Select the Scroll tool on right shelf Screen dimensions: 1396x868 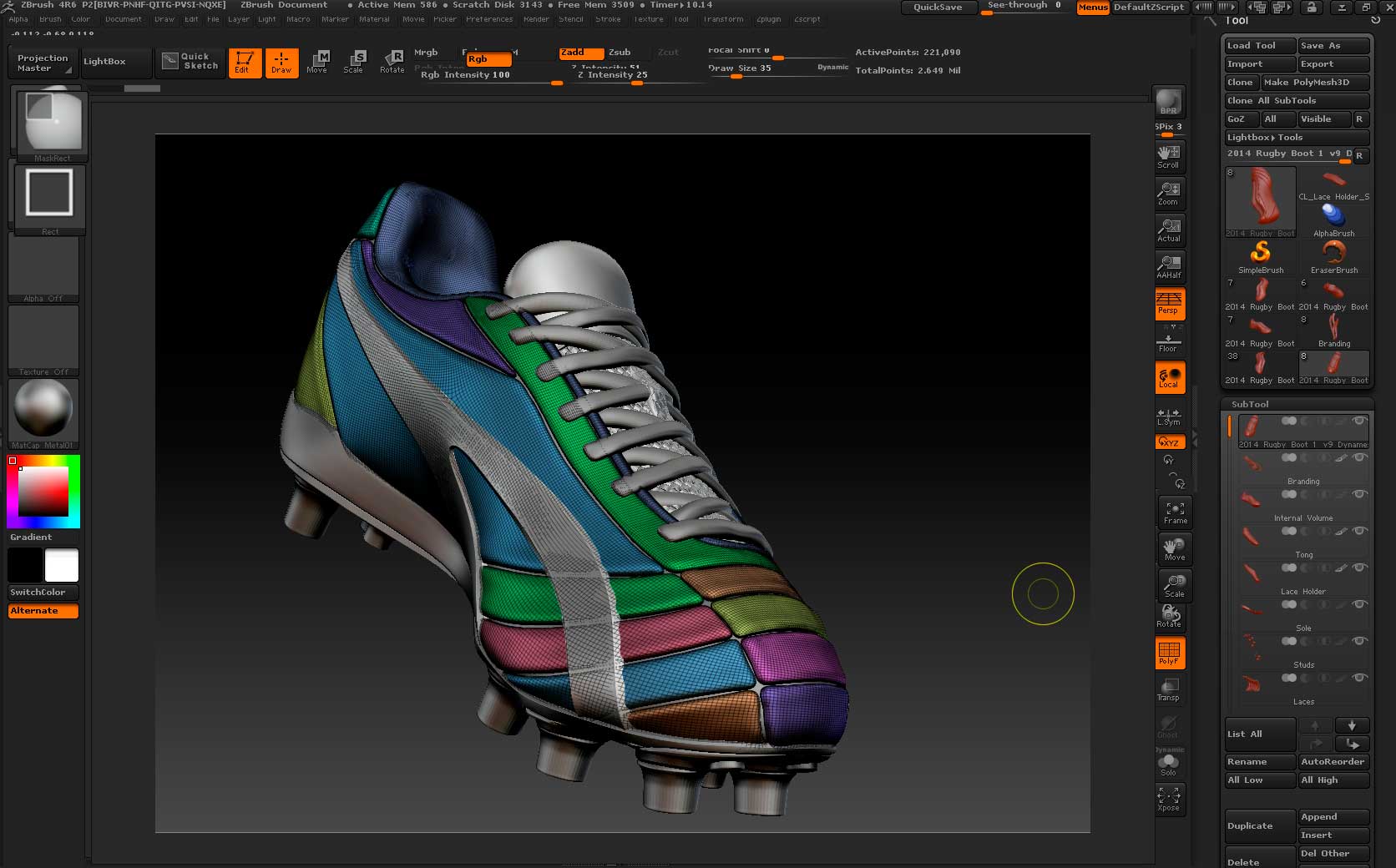tap(1169, 156)
